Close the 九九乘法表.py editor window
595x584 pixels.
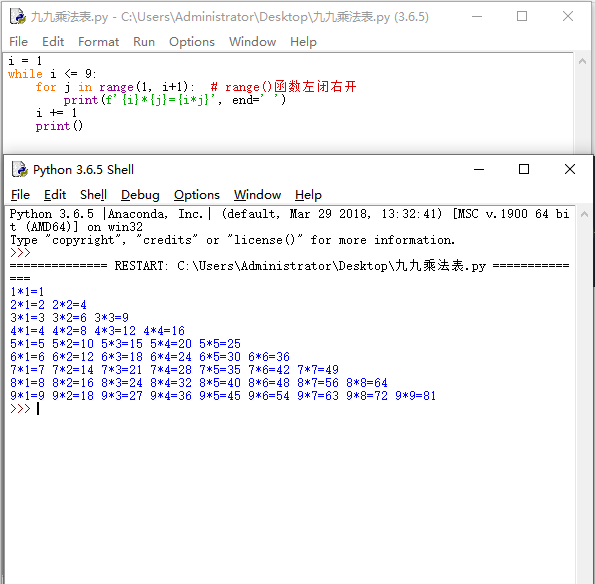point(568,16)
